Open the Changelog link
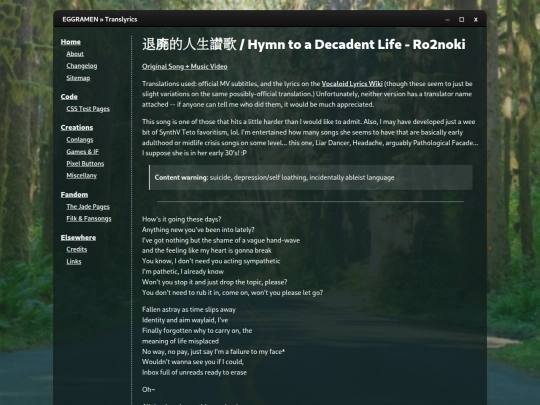This screenshot has height=405, width=540. (x=82, y=66)
